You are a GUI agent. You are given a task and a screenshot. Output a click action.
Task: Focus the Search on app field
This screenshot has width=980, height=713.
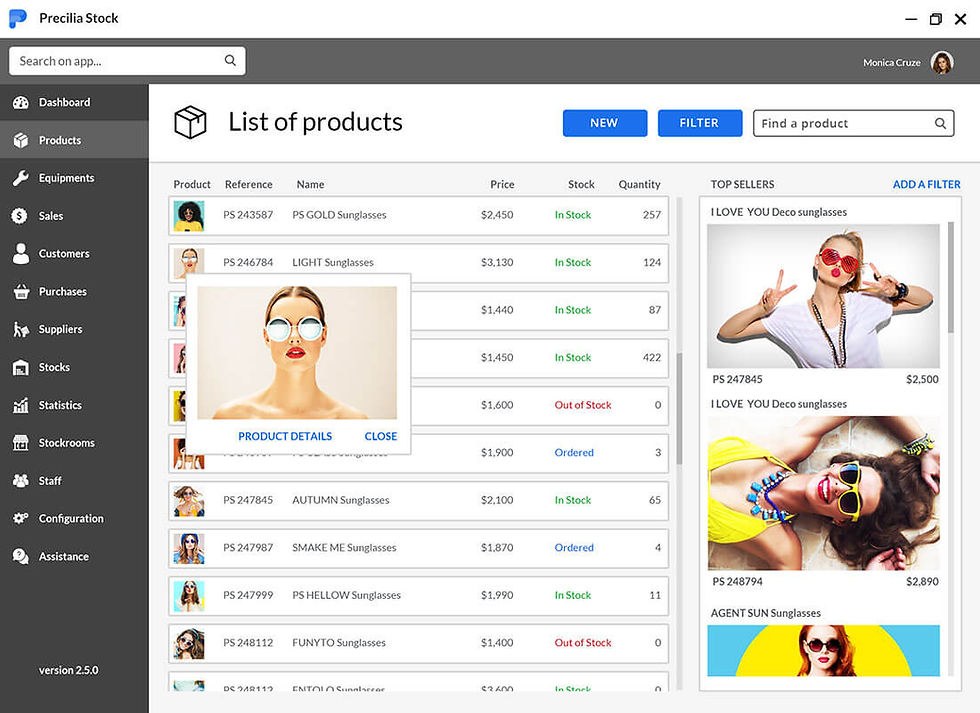(x=127, y=61)
